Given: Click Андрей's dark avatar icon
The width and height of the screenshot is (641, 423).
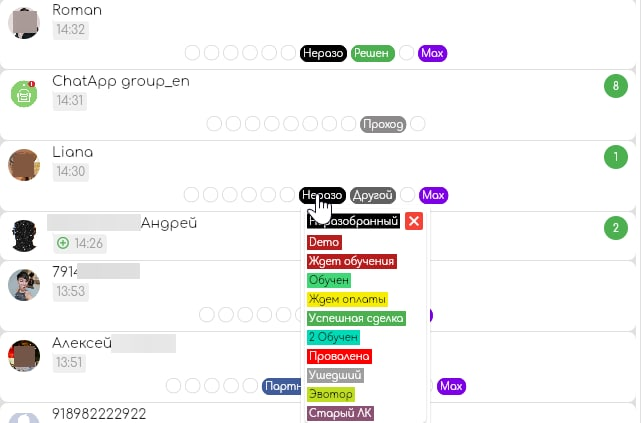Looking at the screenshot, I should pos(24,236).
